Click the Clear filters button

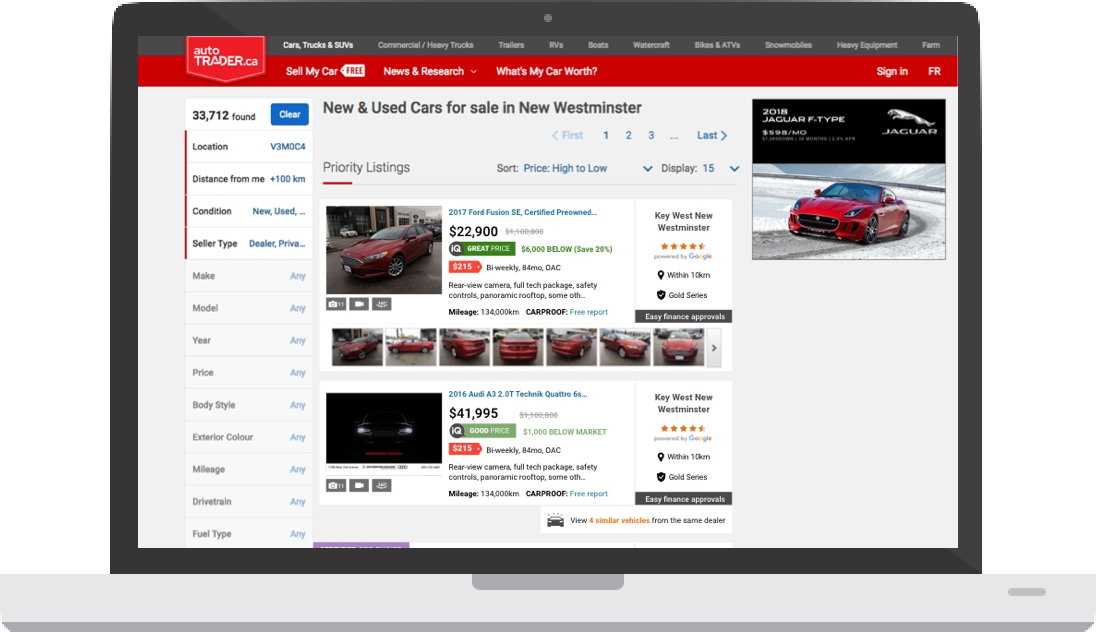(x=289, y=115)
